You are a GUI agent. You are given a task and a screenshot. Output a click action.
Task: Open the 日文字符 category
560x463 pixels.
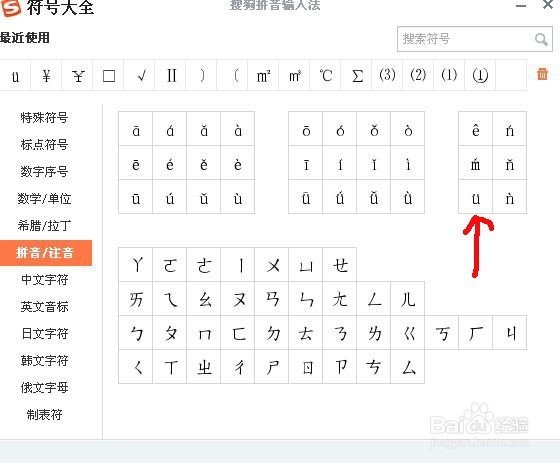pyautogui.click(x=44, y=334)
